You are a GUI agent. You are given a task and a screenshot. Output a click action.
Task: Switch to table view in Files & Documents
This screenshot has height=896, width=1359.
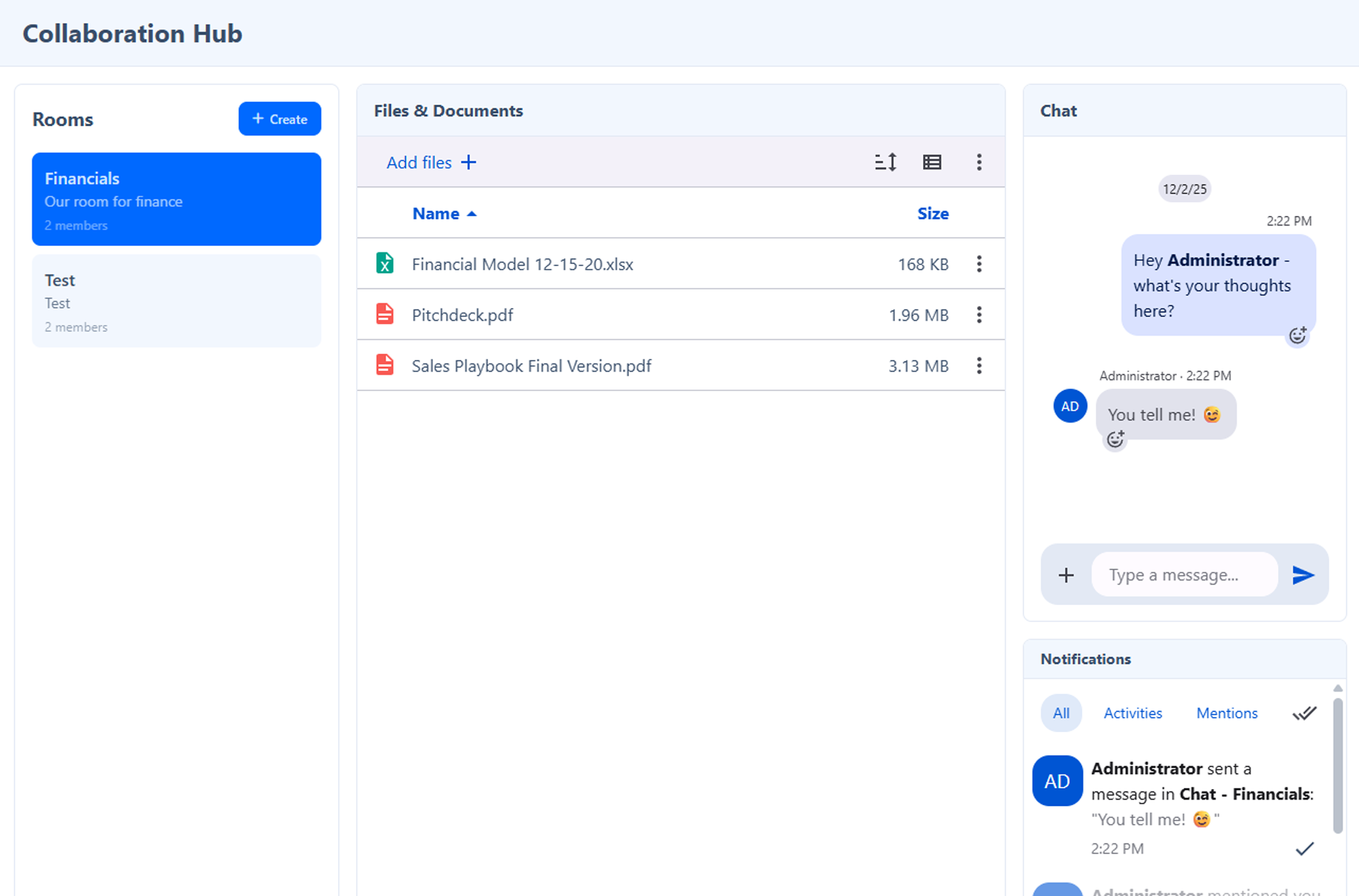(x=931, y=162)
